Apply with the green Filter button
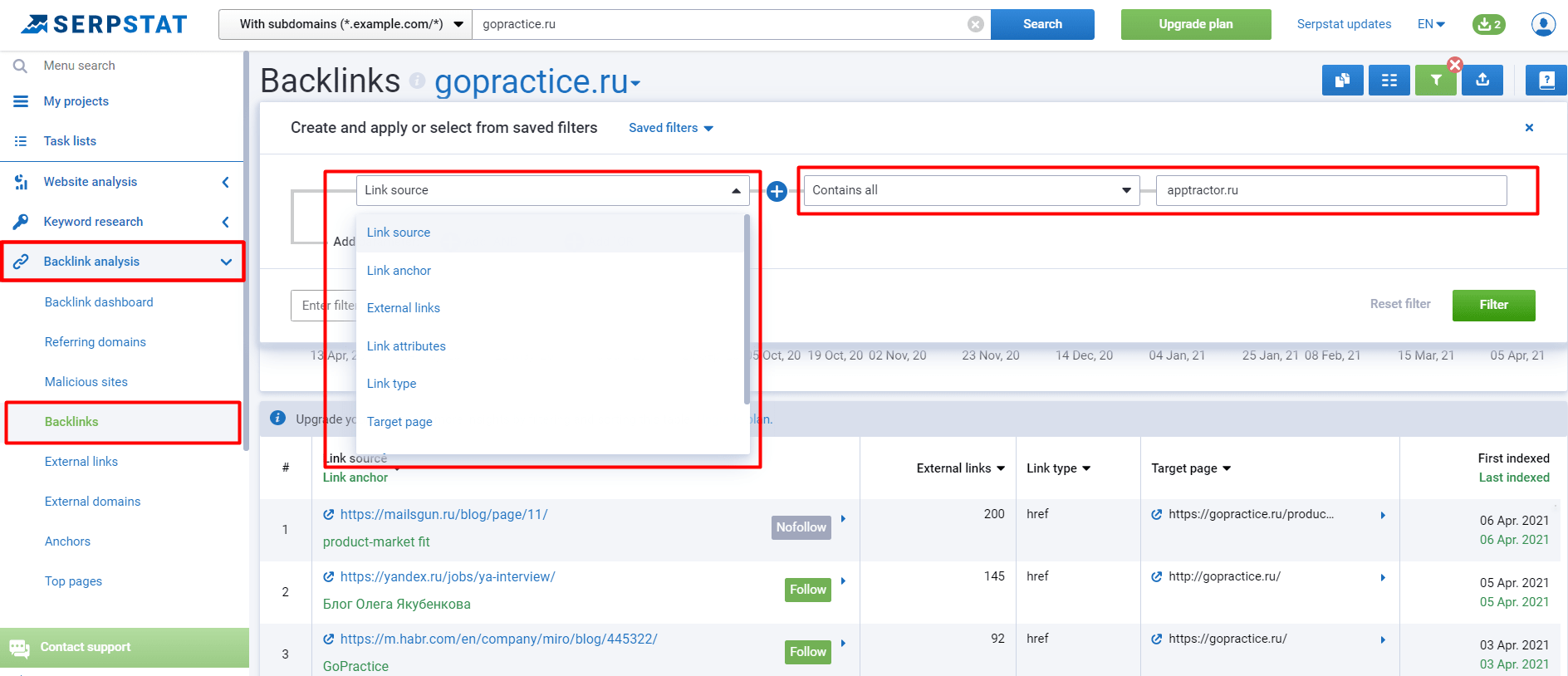1568x676 pixels. click(1493, 305)
